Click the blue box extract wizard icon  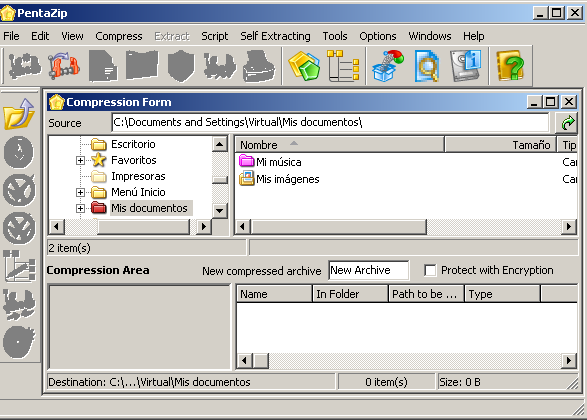pyautogui.click(x=387, y=66)
